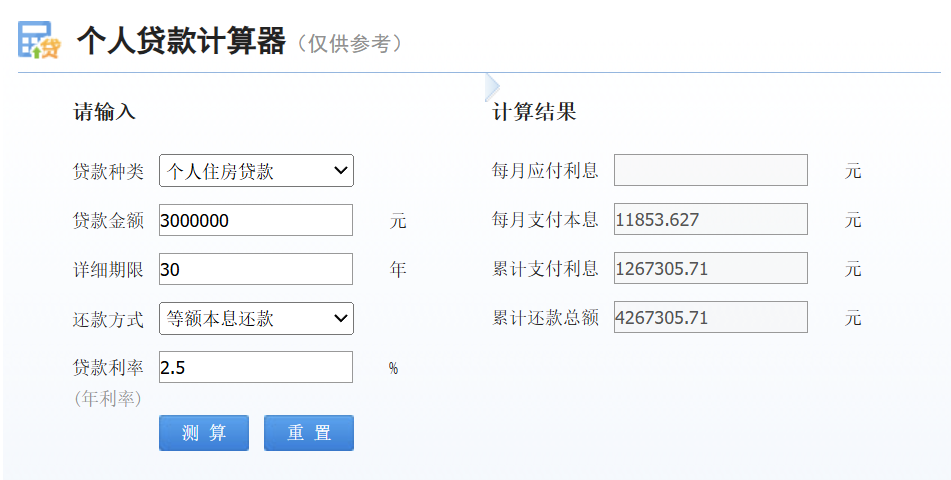Click the 个人贷款计算器 page title
951x480 pixels.
[181, 41]
